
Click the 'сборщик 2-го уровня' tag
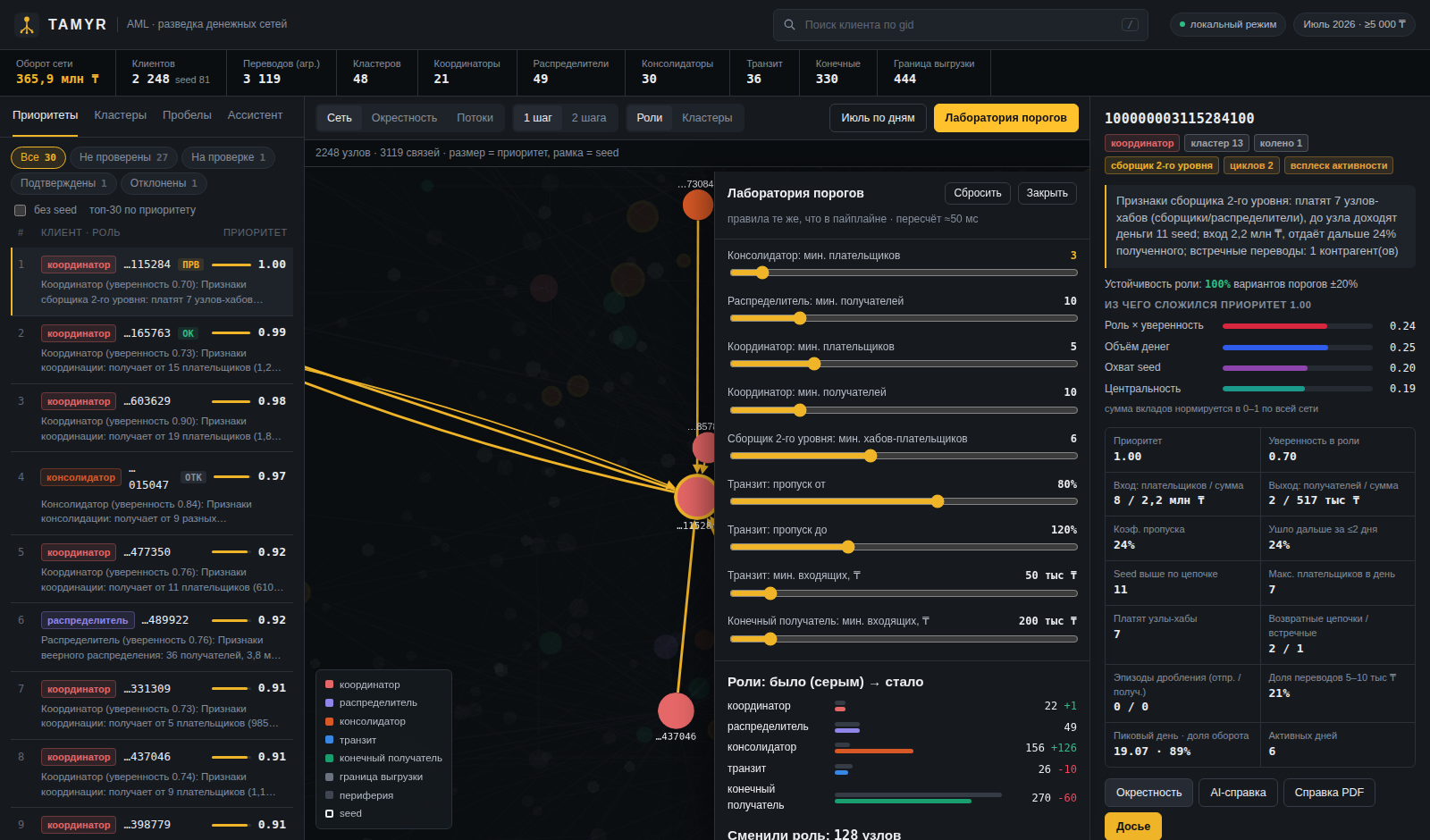(1162, 165)
